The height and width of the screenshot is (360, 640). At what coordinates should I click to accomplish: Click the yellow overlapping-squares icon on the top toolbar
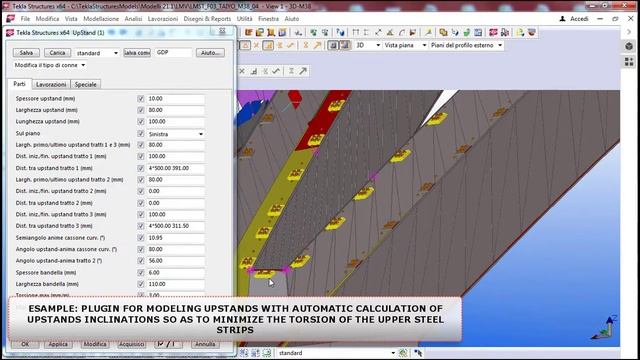(x=443, y=32)
